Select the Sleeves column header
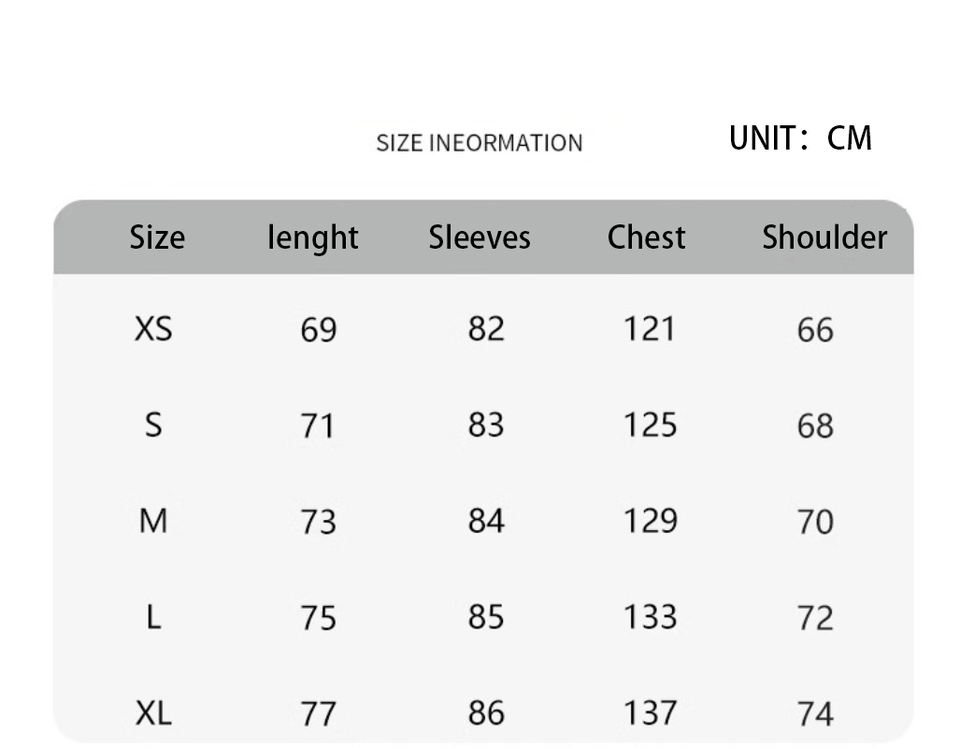 coord(479,238)
